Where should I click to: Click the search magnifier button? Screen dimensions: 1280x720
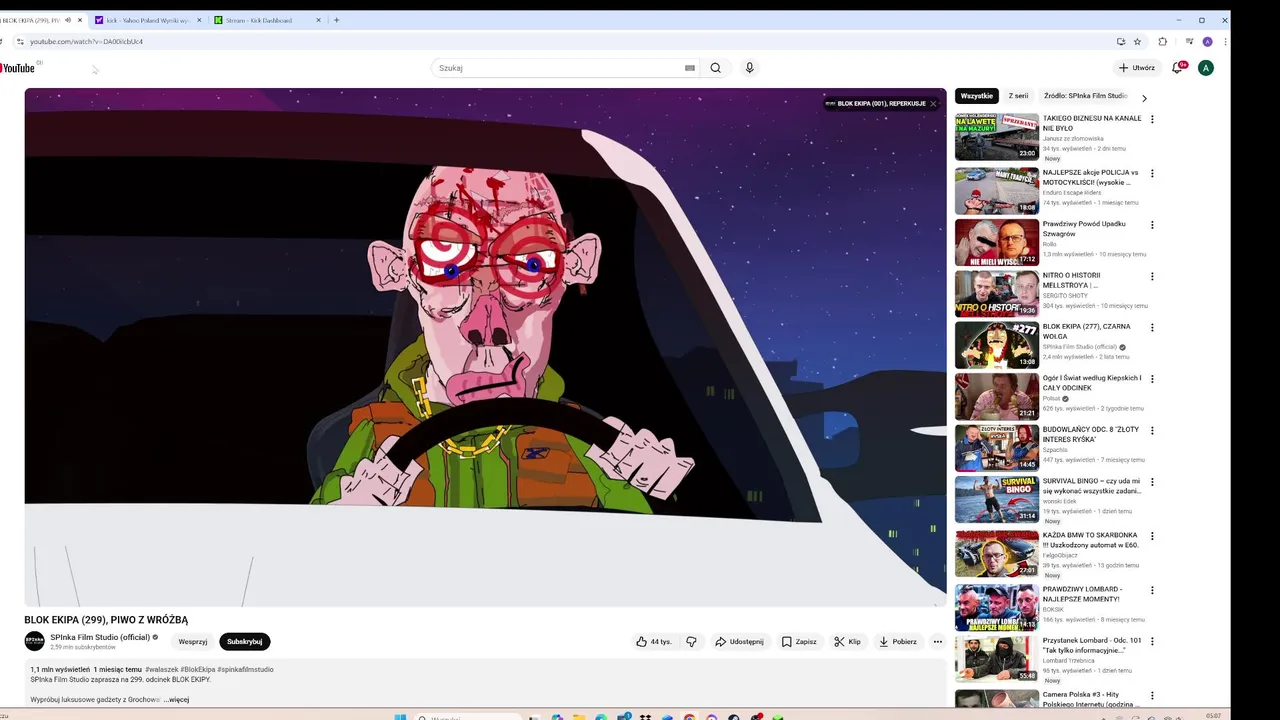coord(715,68)
